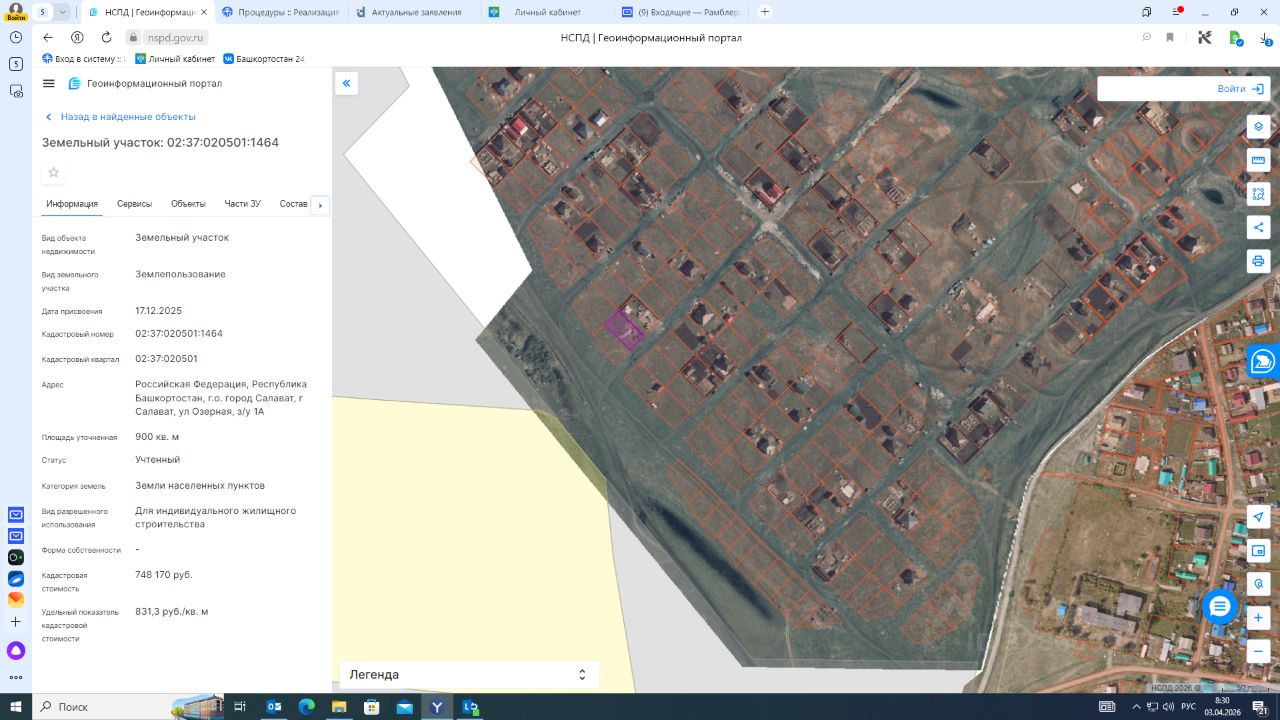Reload the current page

point(105,37)
